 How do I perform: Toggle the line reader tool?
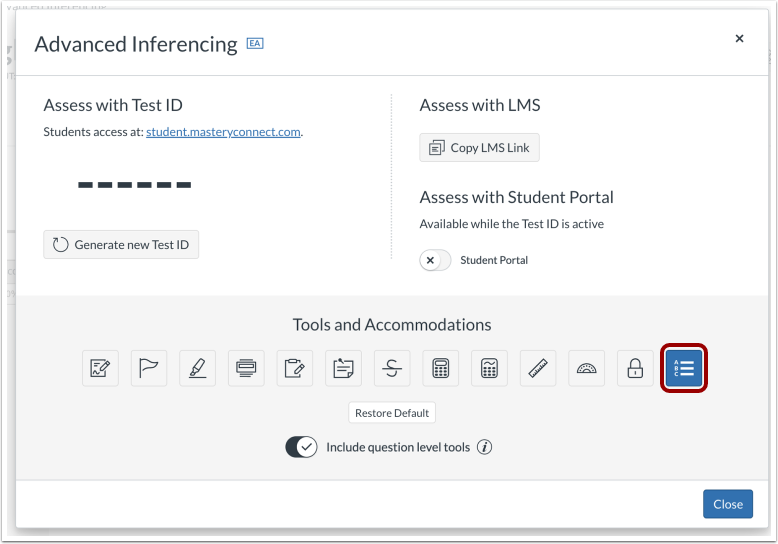(246, 368)
